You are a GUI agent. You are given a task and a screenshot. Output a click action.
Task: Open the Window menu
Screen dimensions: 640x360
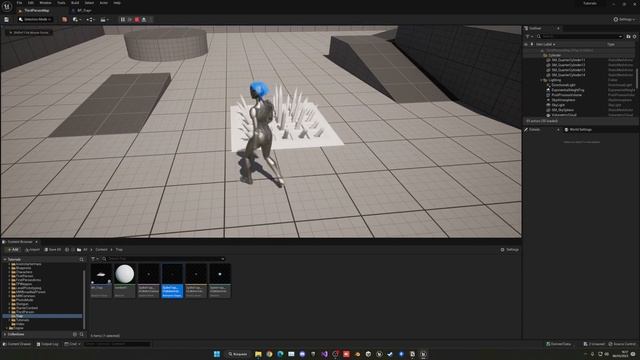pos(45,3)
